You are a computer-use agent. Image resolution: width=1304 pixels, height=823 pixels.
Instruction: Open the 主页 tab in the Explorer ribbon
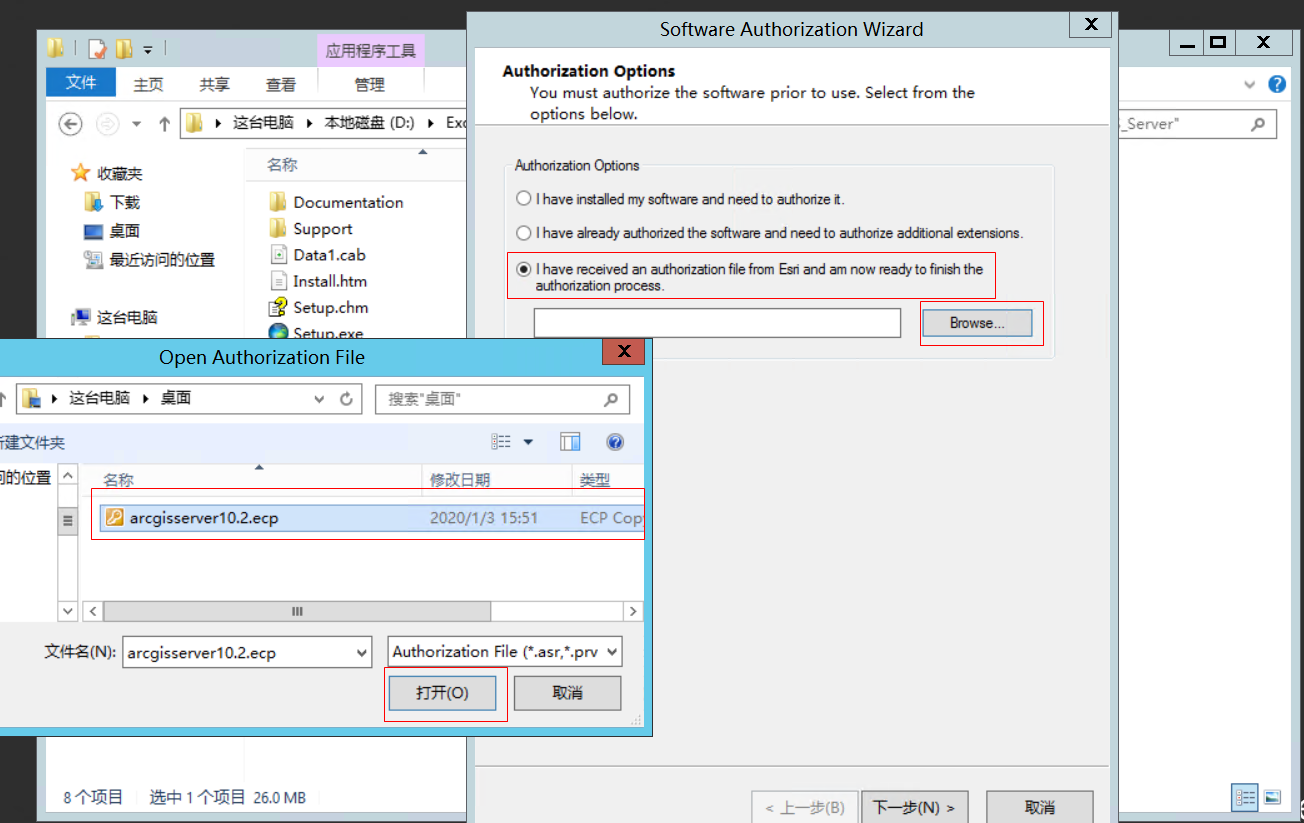tap(149, 85)
